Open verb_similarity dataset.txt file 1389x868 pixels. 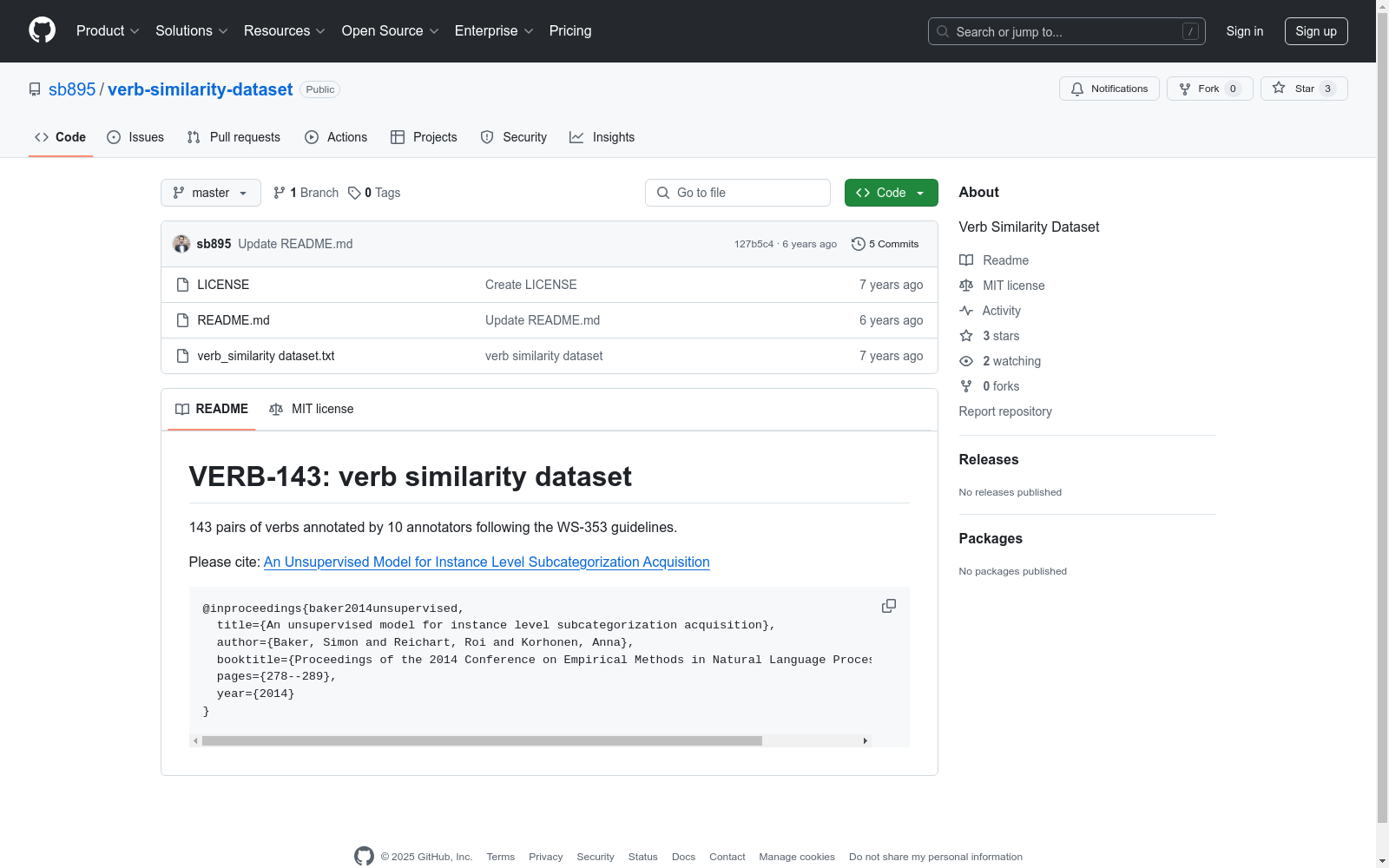(266, 356)
